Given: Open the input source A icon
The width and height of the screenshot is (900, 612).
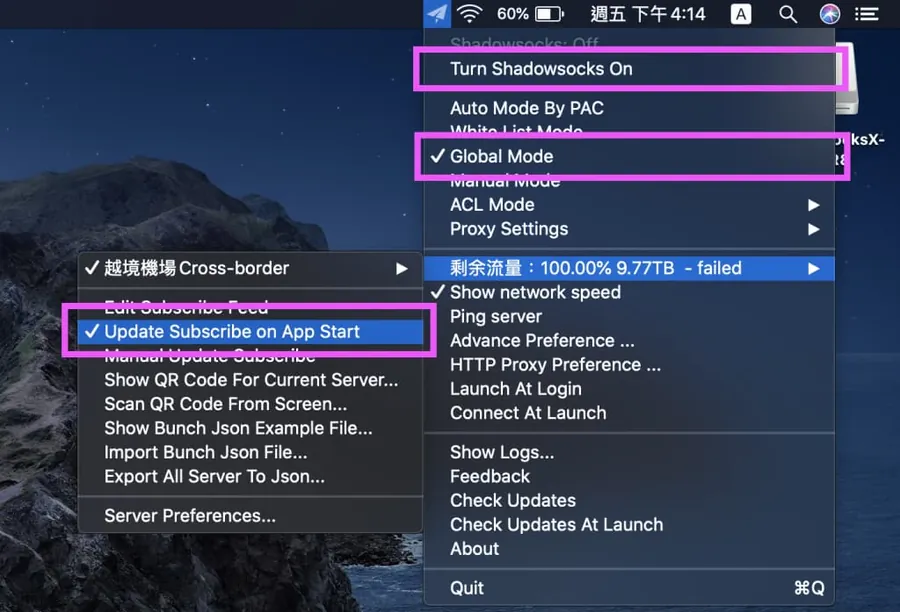Looking at the screenshot, I should (x=740, y=14).
